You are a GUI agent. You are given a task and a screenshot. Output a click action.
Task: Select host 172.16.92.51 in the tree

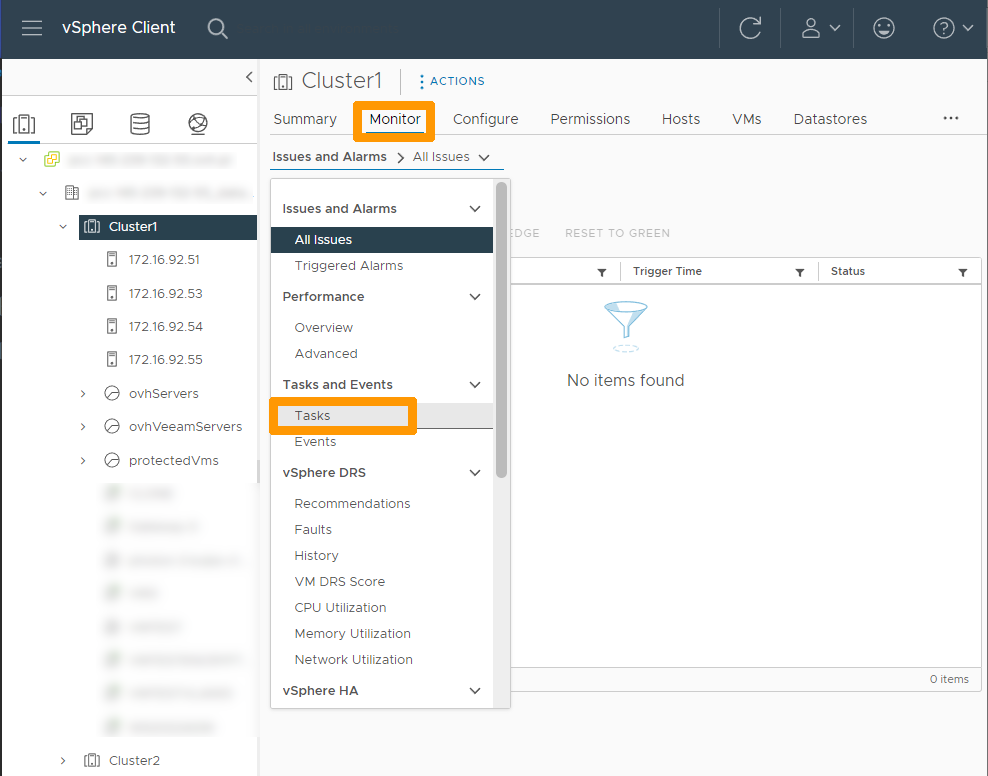(x=164, y=260)
